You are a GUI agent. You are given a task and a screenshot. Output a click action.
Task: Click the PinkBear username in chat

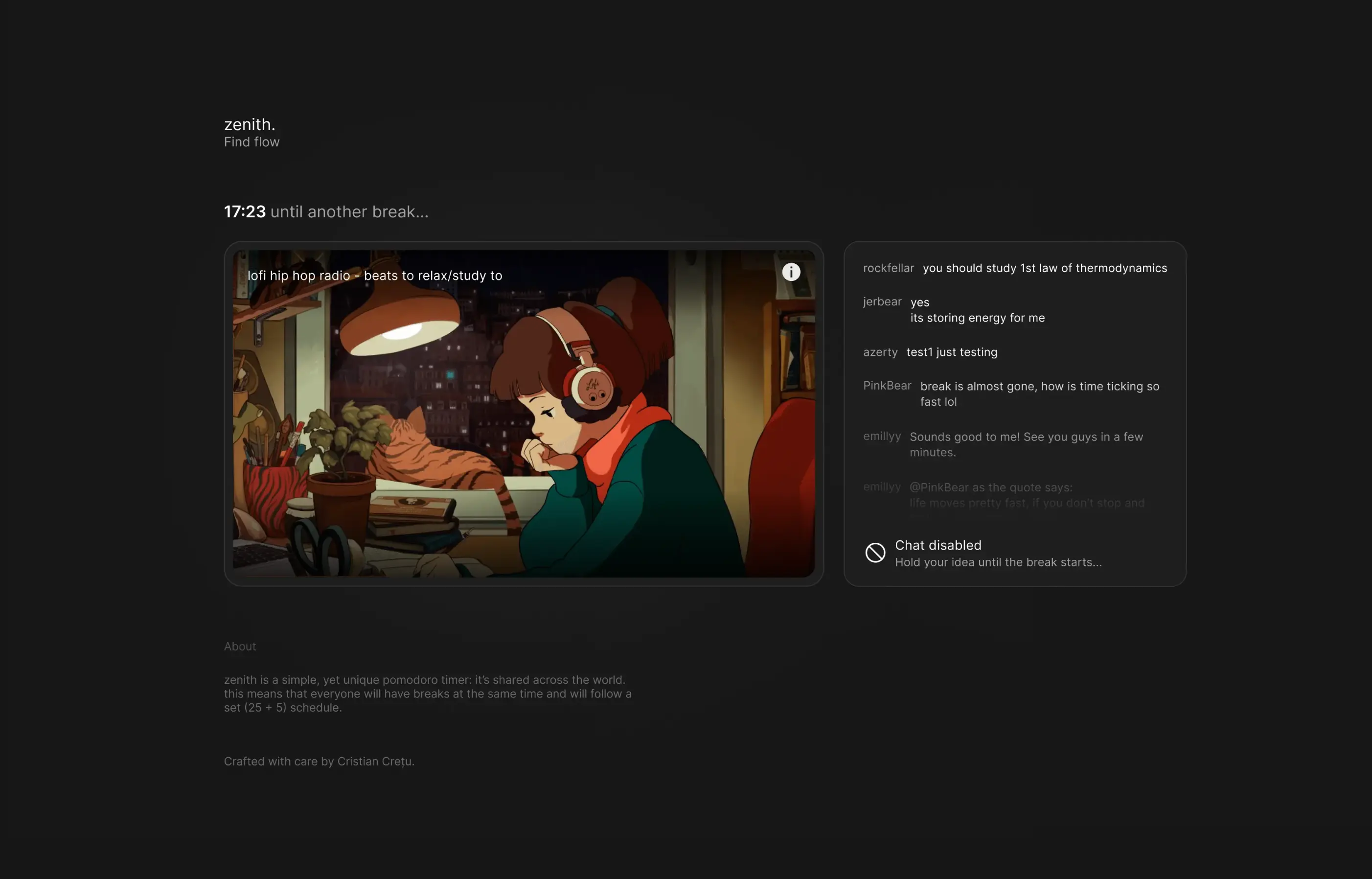point(887,385)
